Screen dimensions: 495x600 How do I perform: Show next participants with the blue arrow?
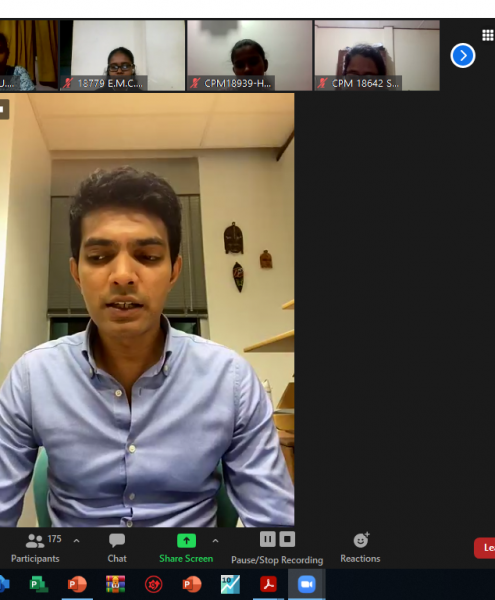463,55
